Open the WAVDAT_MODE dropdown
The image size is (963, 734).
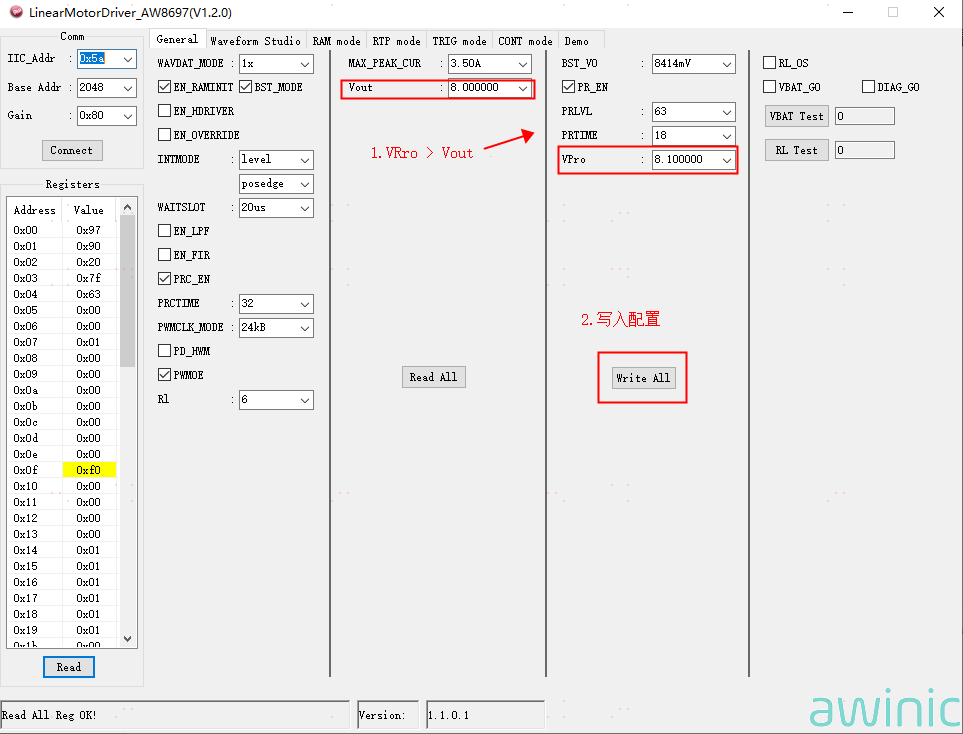coord(276,64)
